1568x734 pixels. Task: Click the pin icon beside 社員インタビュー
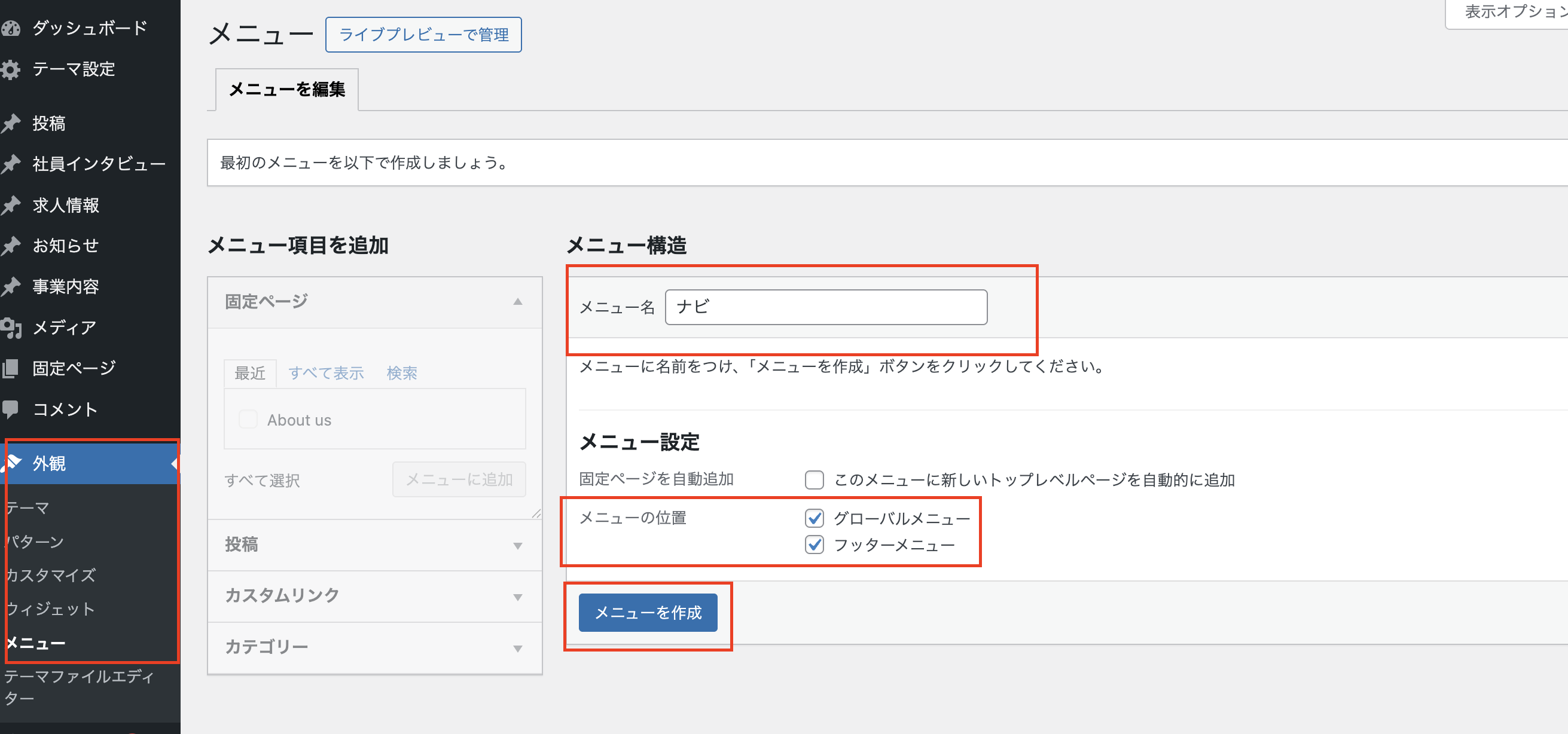[10, 164]
